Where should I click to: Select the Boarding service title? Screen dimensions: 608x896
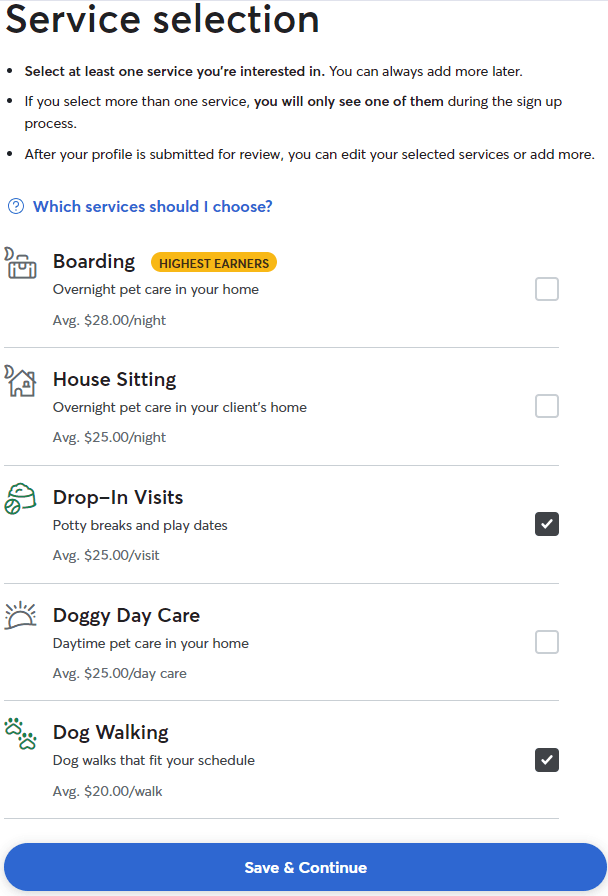point(94,262)
